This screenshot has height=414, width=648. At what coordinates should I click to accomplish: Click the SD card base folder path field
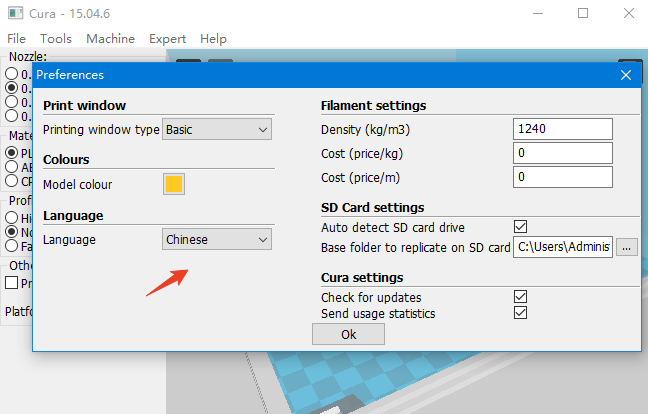pos(562,246)
